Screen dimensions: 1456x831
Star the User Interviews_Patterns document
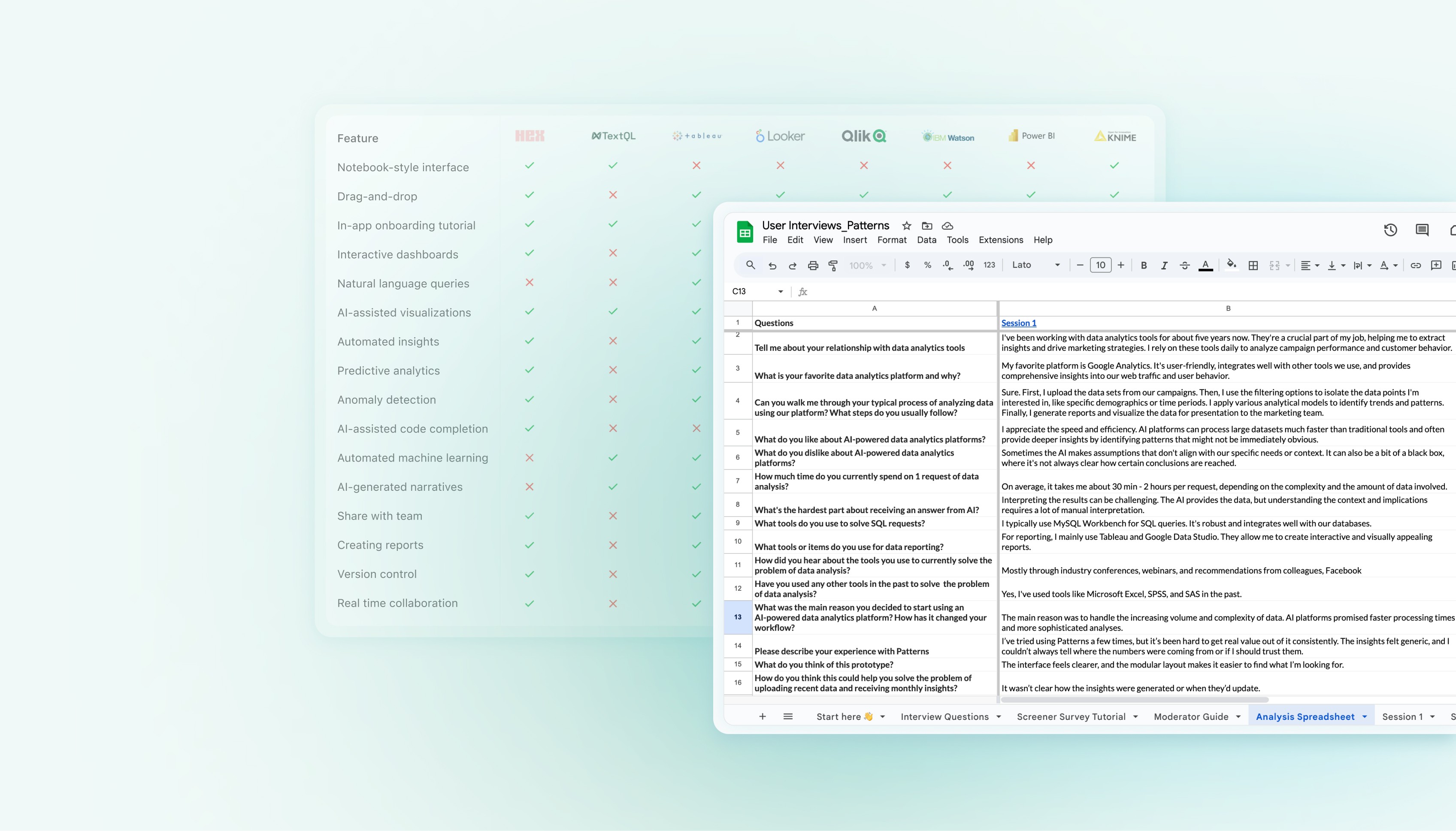coord(906,226)
